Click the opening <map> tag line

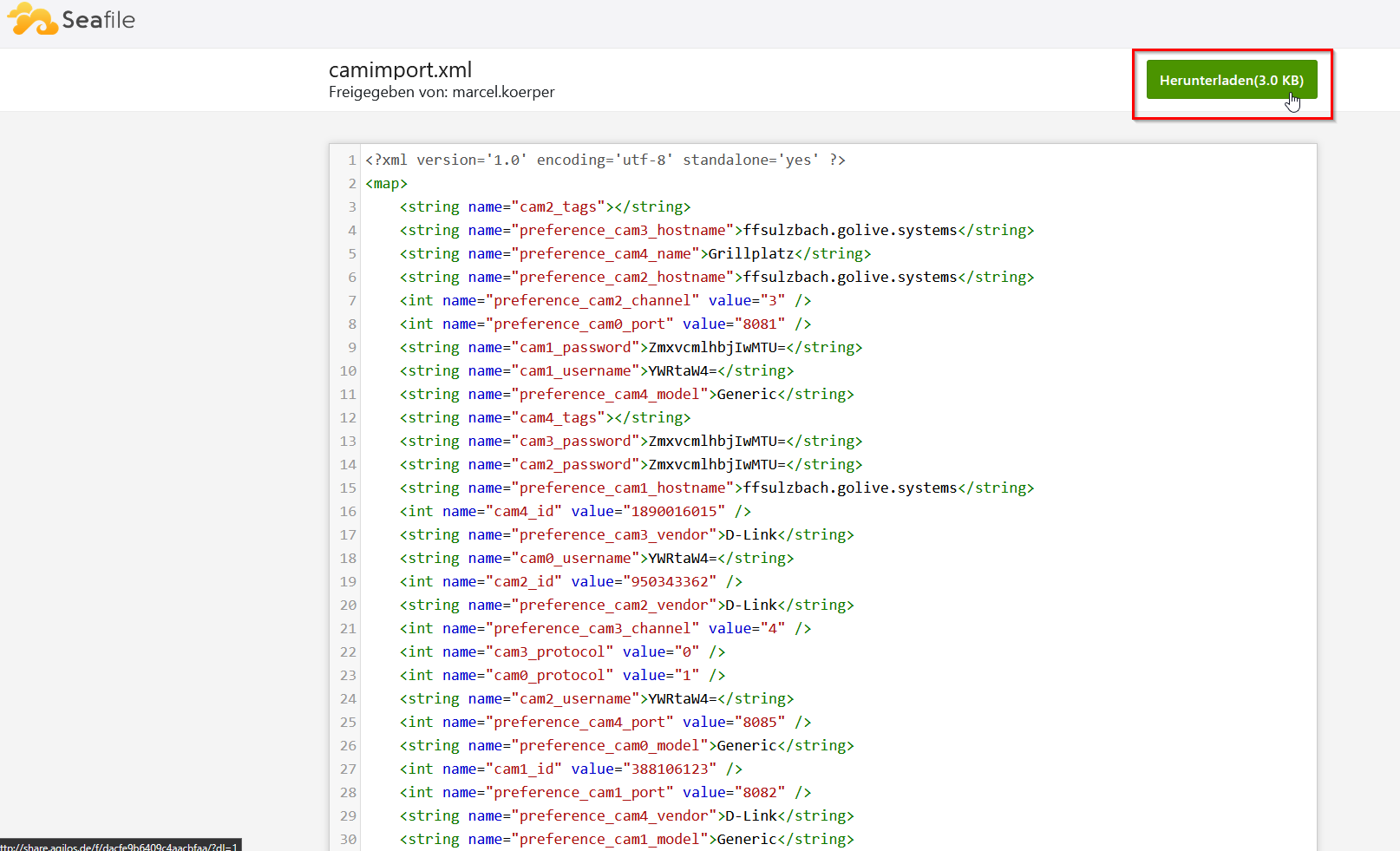click(386, 183)
